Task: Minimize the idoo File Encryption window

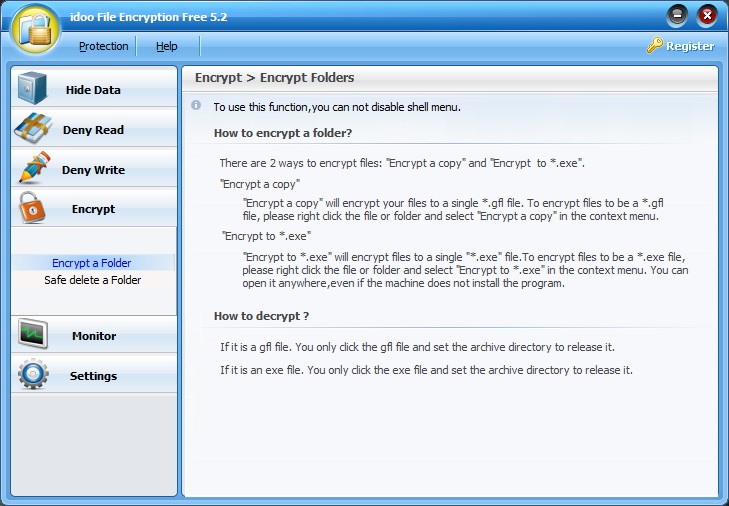Action: coord(677,16)
